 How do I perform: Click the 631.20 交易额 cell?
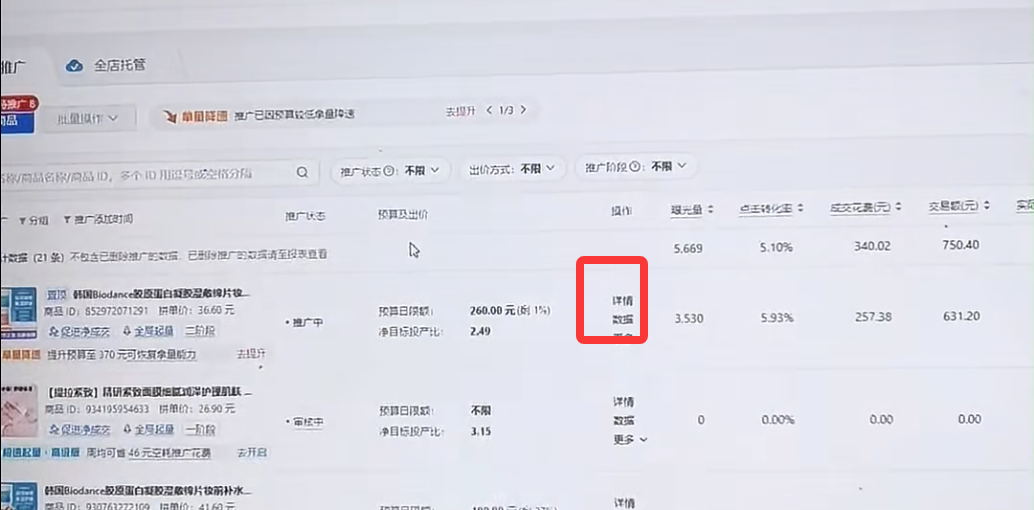tap(962, 316)
